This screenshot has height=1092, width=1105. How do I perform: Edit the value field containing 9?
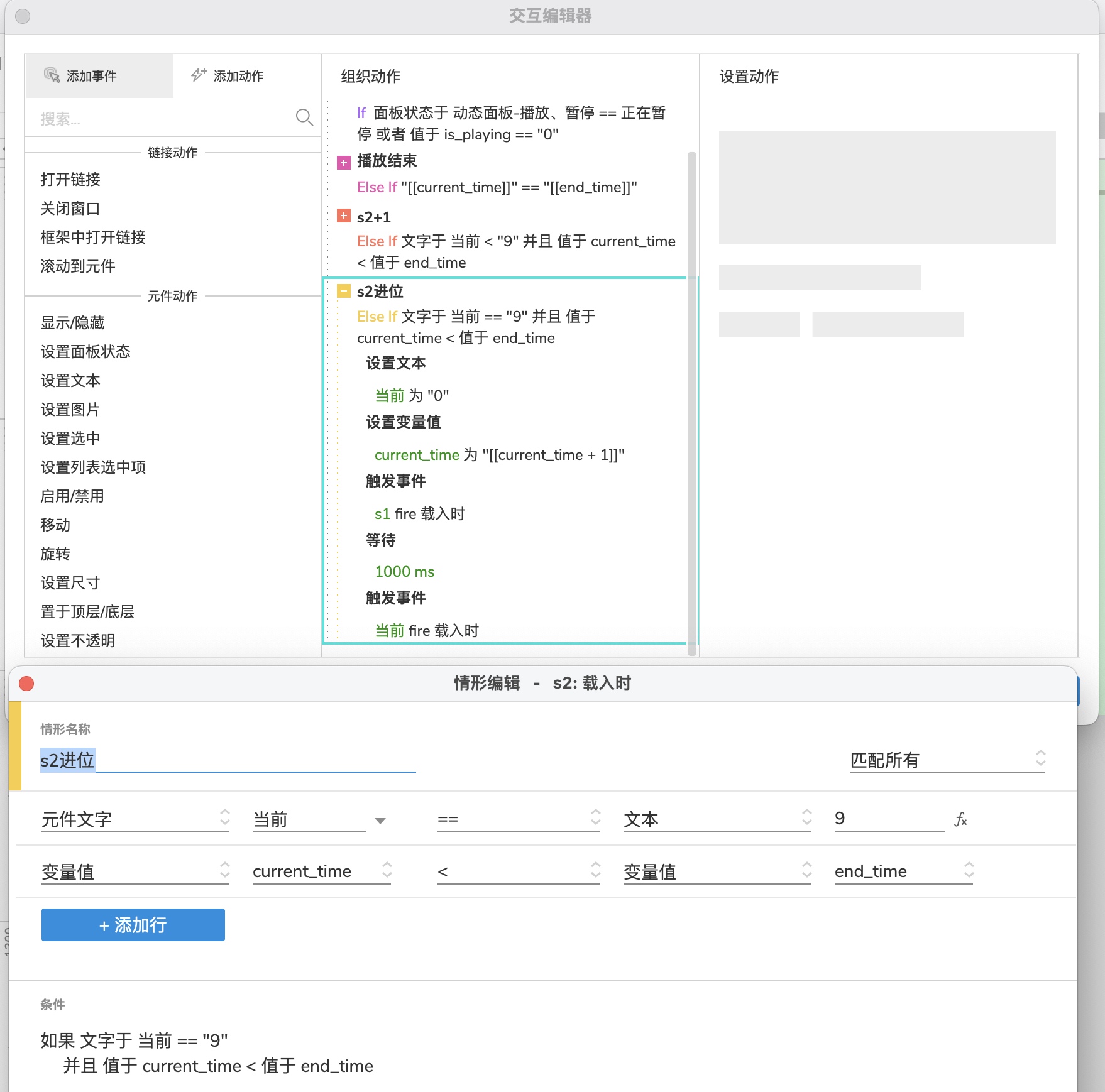tap(890, 819)
